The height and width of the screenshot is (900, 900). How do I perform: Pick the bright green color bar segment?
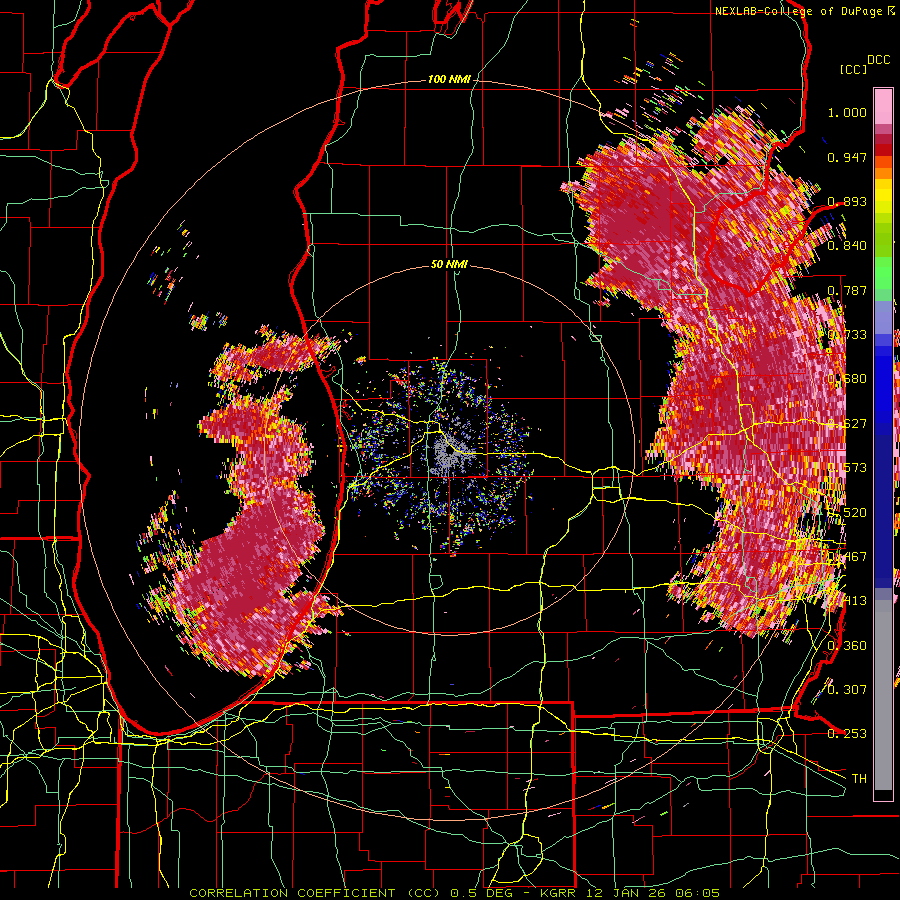[883, 273]
